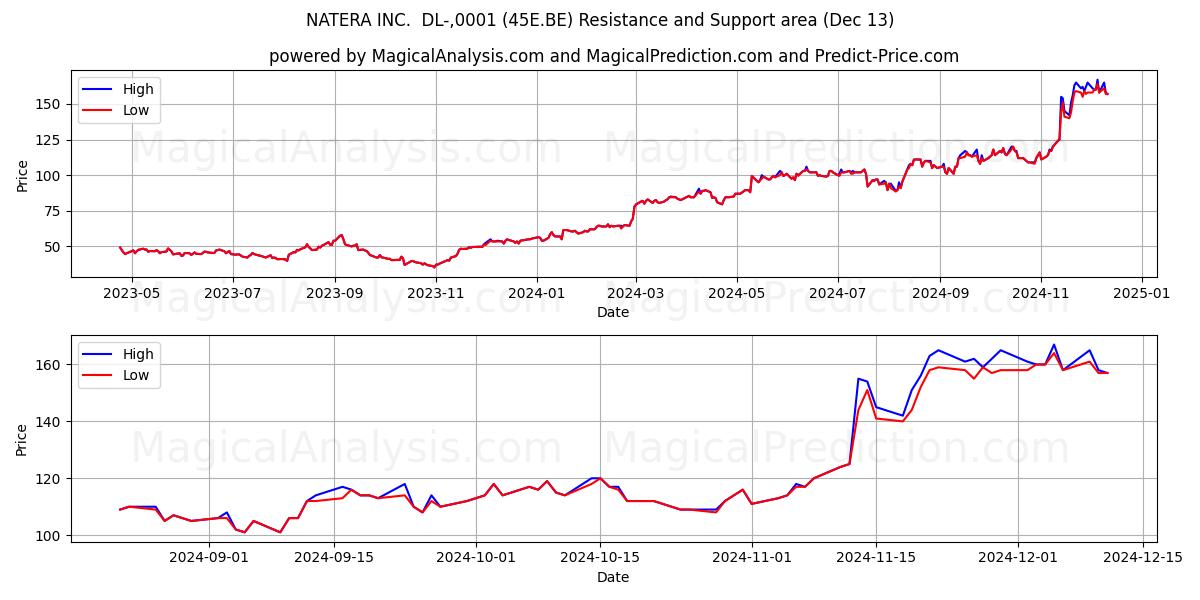The height and width of the screenshot is (600, 1200).
Task: Click the '2023-09' tick on top chart
Action: [335, 293]
